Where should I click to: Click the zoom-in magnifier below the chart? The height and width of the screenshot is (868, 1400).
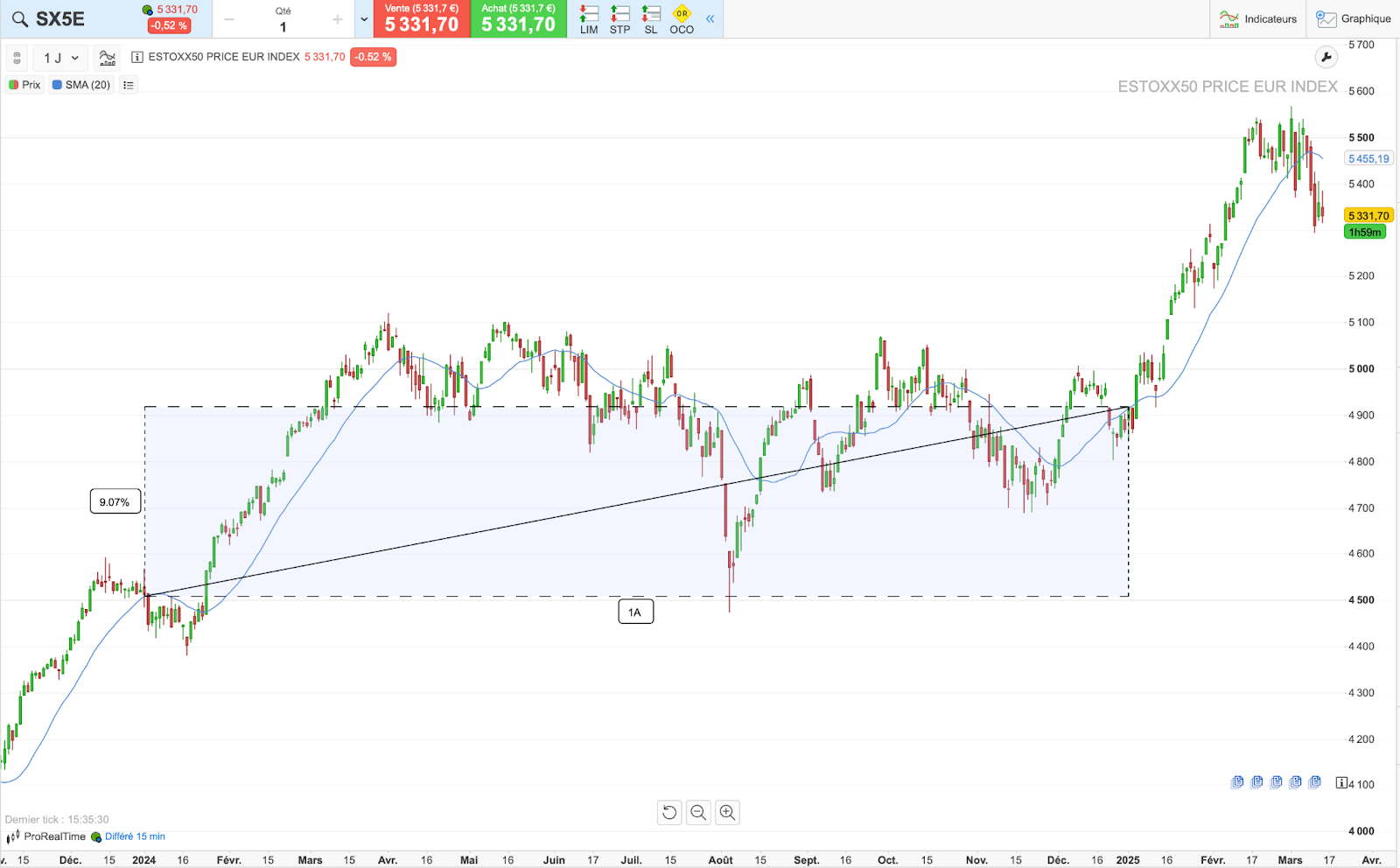coord(727,812)
